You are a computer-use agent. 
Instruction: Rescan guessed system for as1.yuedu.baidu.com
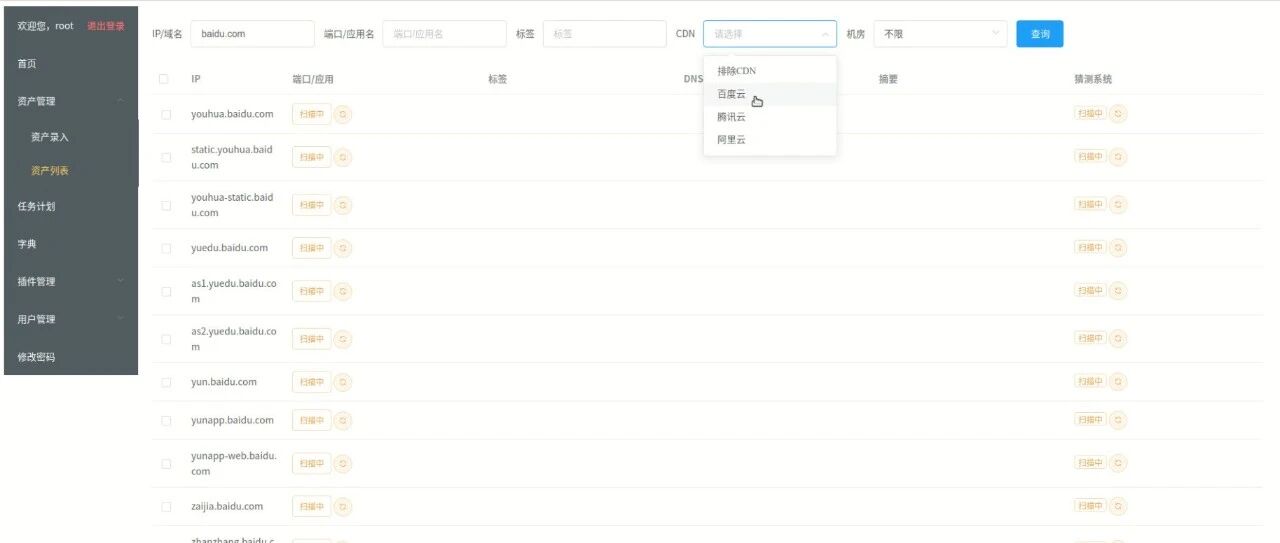1118,290
